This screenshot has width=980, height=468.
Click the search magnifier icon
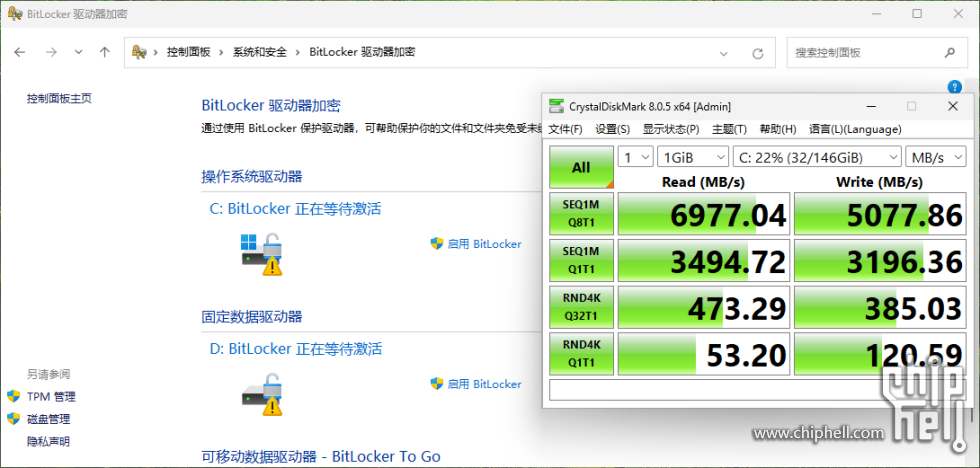tap(949, 52)
